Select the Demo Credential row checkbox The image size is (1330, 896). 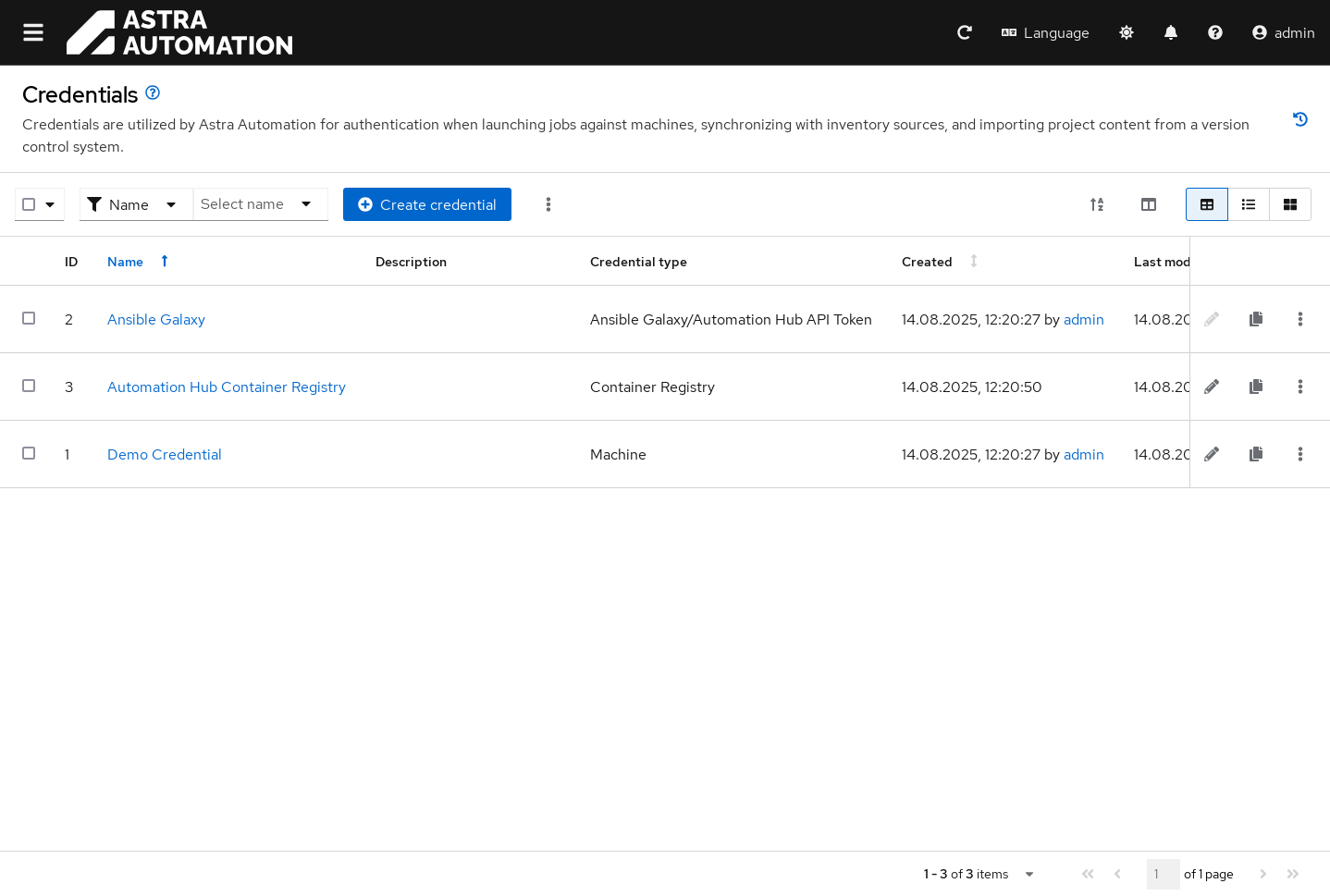(29, 453)
